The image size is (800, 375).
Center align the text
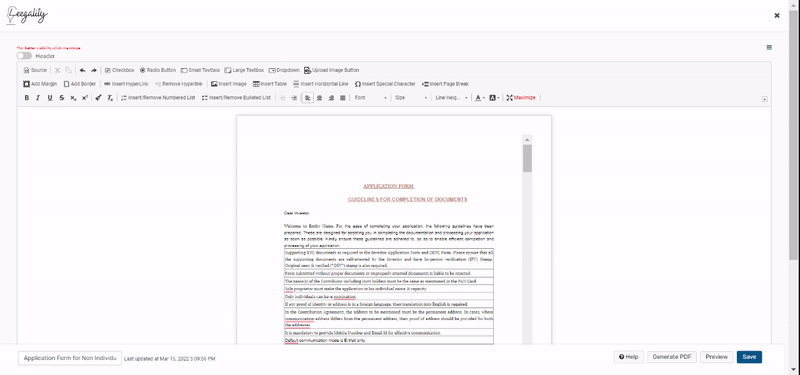(x=319, y=97)
